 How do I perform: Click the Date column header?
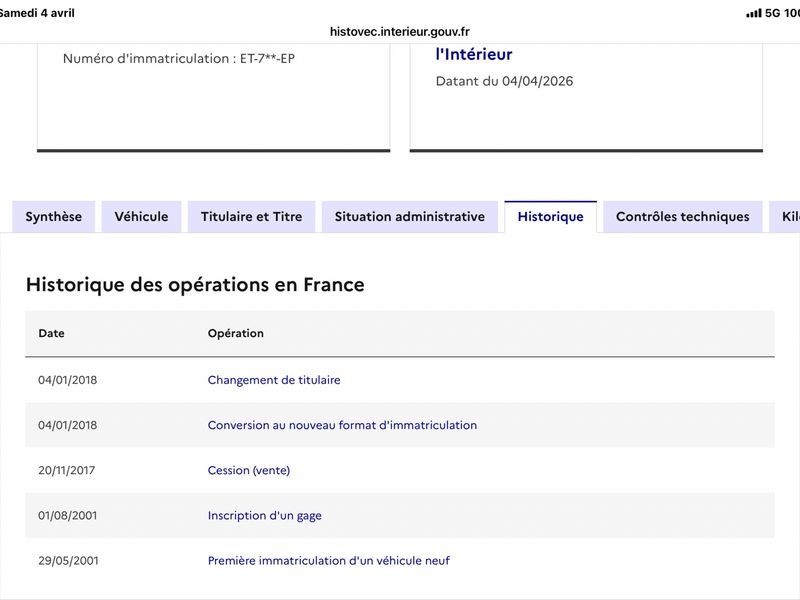52,333
